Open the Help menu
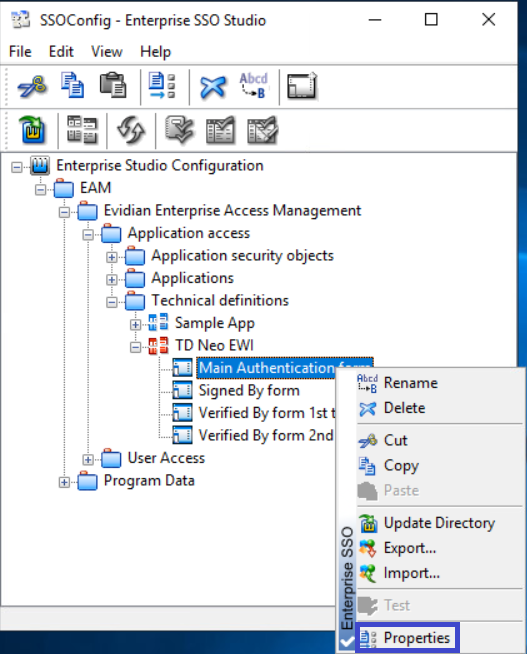 point(156,52)
